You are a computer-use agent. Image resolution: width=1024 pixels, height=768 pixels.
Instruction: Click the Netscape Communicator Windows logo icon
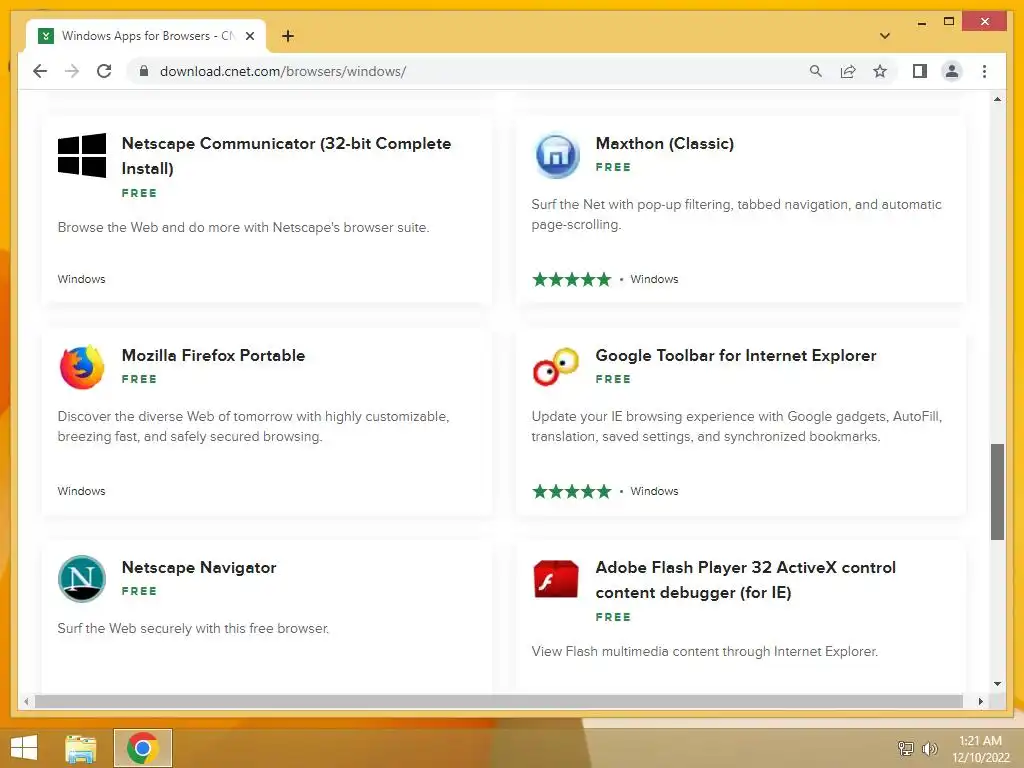[82, 155]
